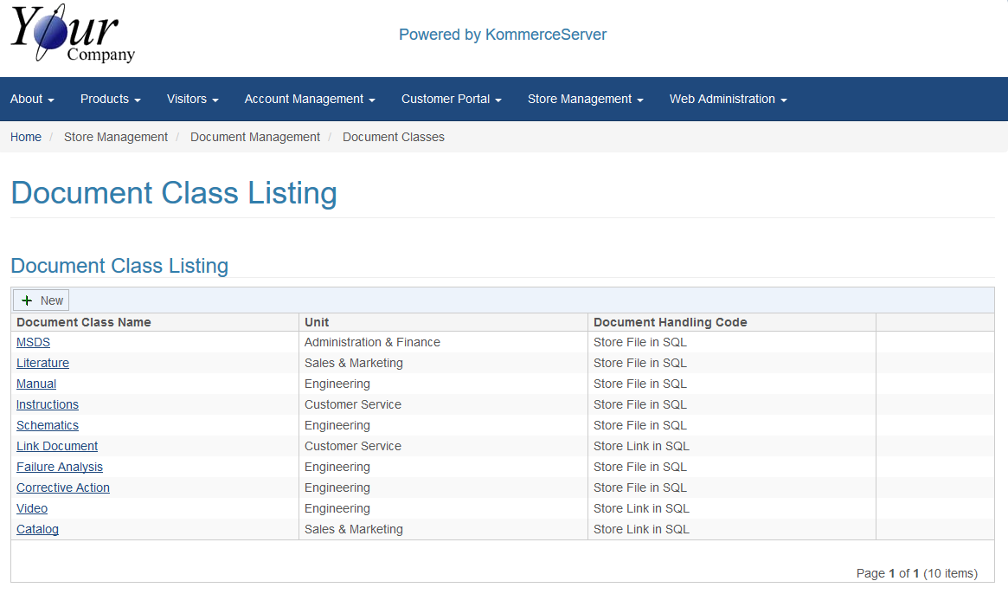Open the Literature document class
This screenshot has height=594, width=1008.
[43, 363]
